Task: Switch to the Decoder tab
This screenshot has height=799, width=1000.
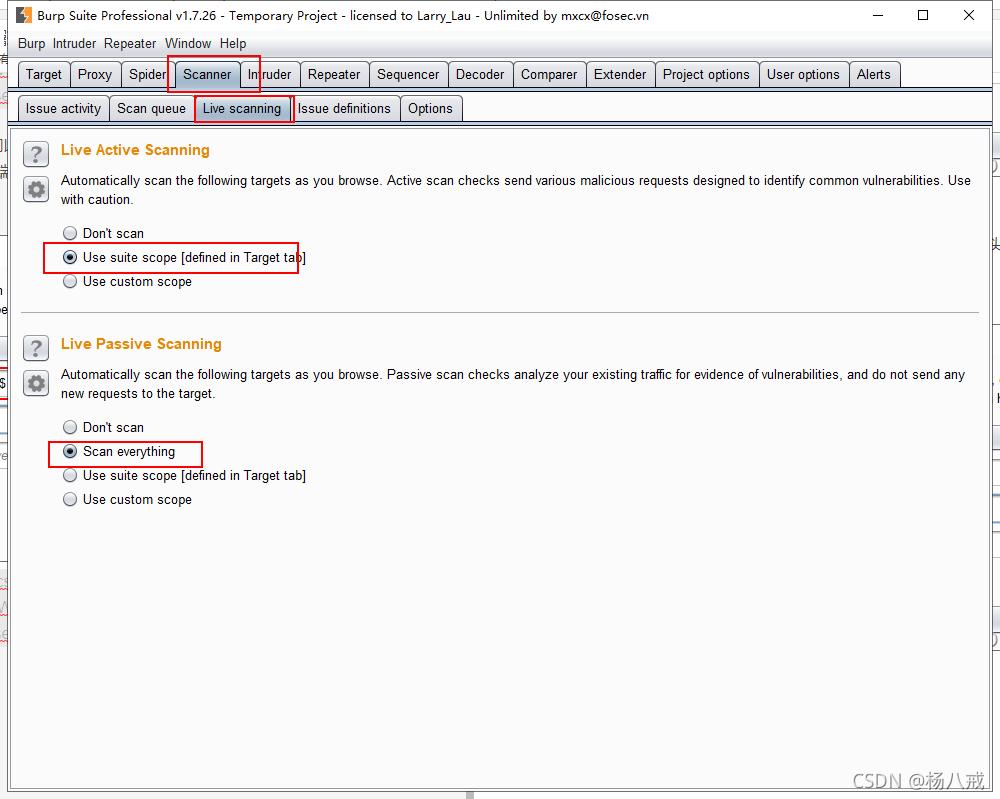Action: [480, 75]
